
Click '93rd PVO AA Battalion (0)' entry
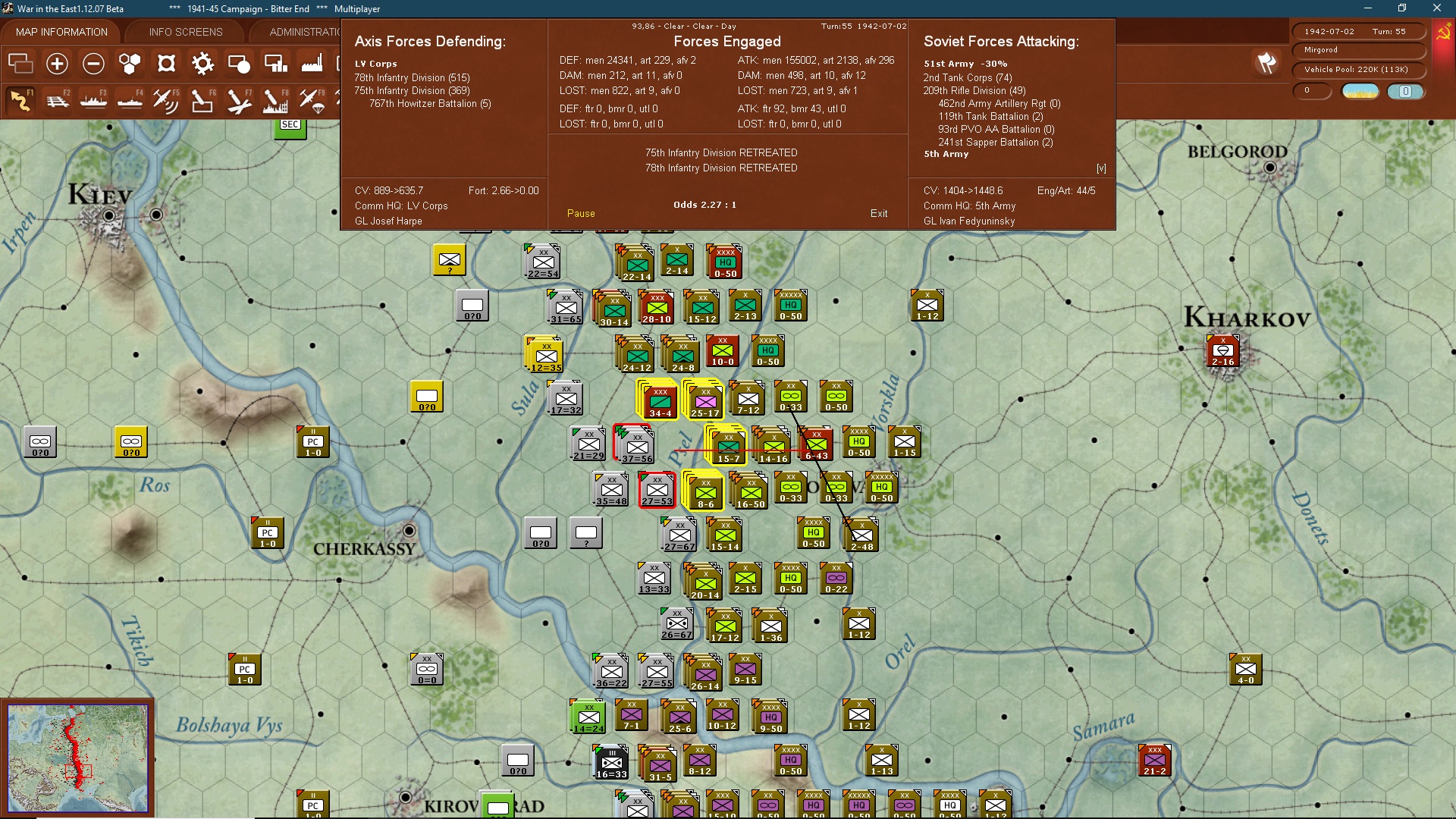click(x=996, y=130)
